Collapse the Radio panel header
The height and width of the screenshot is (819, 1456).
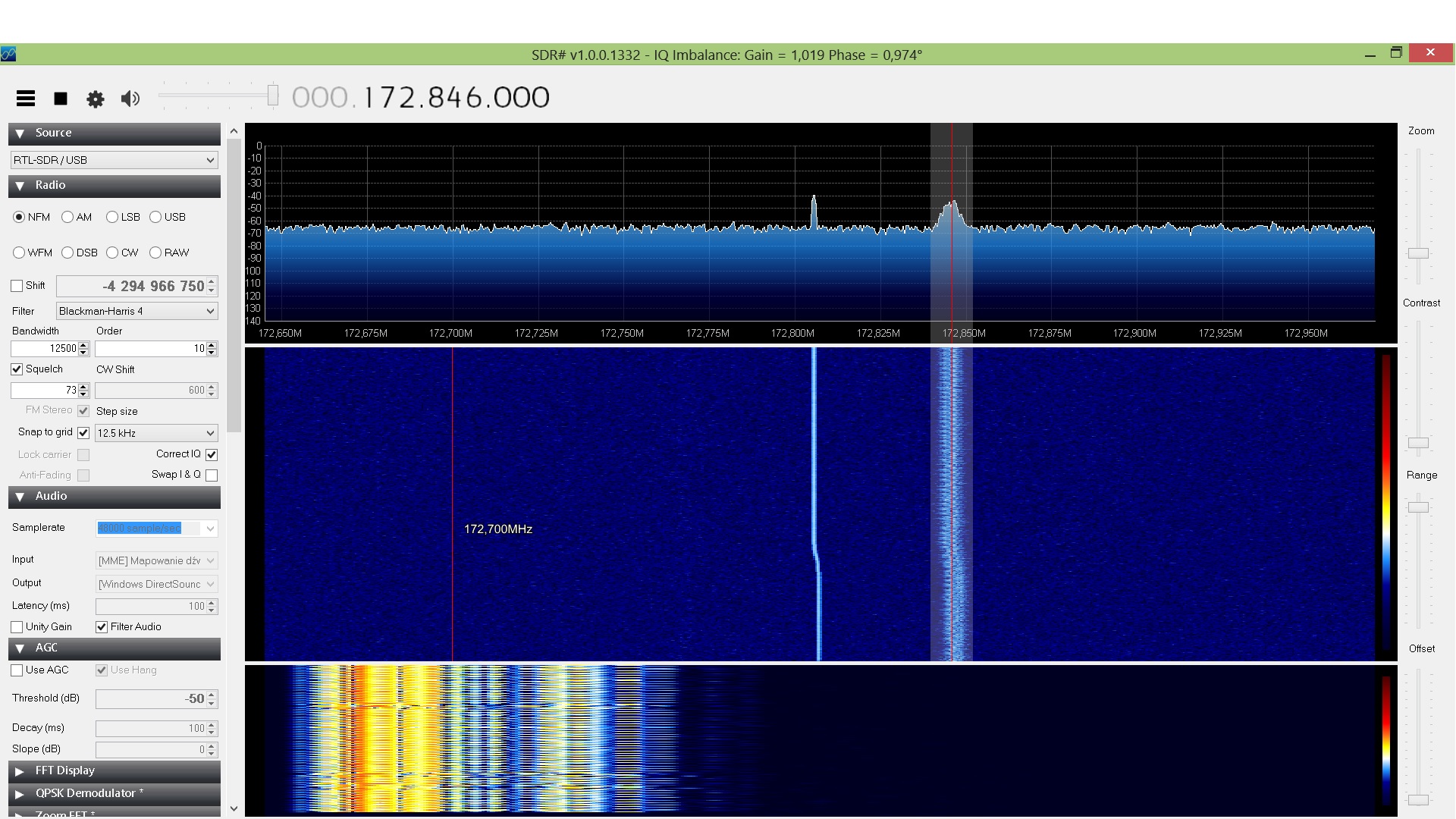point(115,186)
